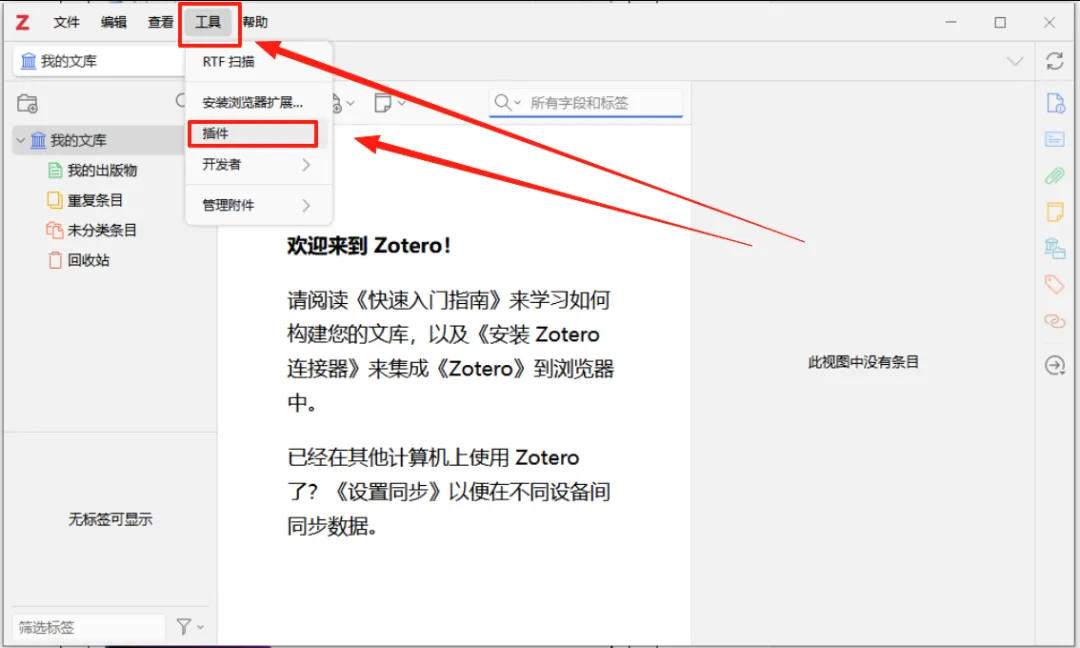This screenshot has width=1080, height=648.
Task: Open the add attachment dropdown arrow
Action: 351,103
